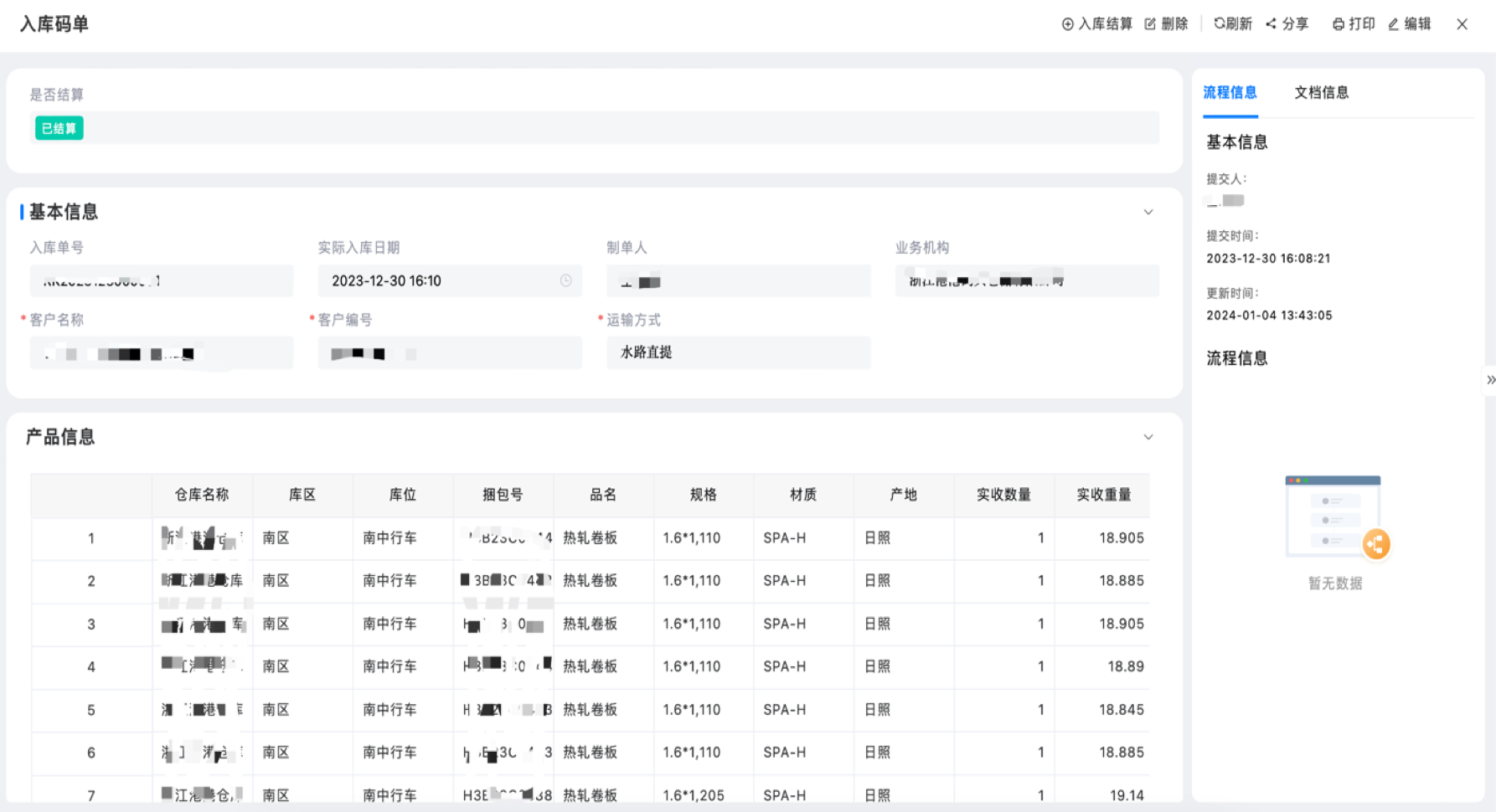The height and width of the screenshot is (812, 1496).
Task: Collapse the 基本信息 section
Action: tap(1148, 213)
